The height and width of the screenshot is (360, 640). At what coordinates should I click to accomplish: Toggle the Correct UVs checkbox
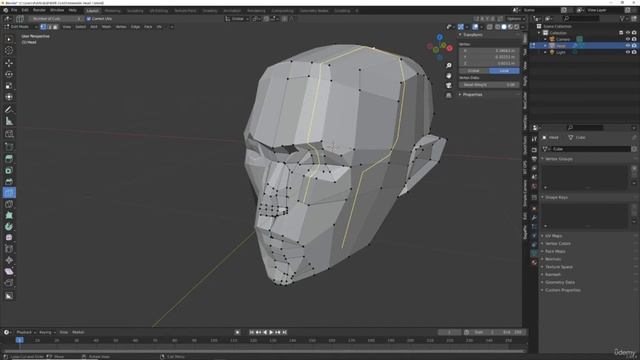tap(89, 19)
